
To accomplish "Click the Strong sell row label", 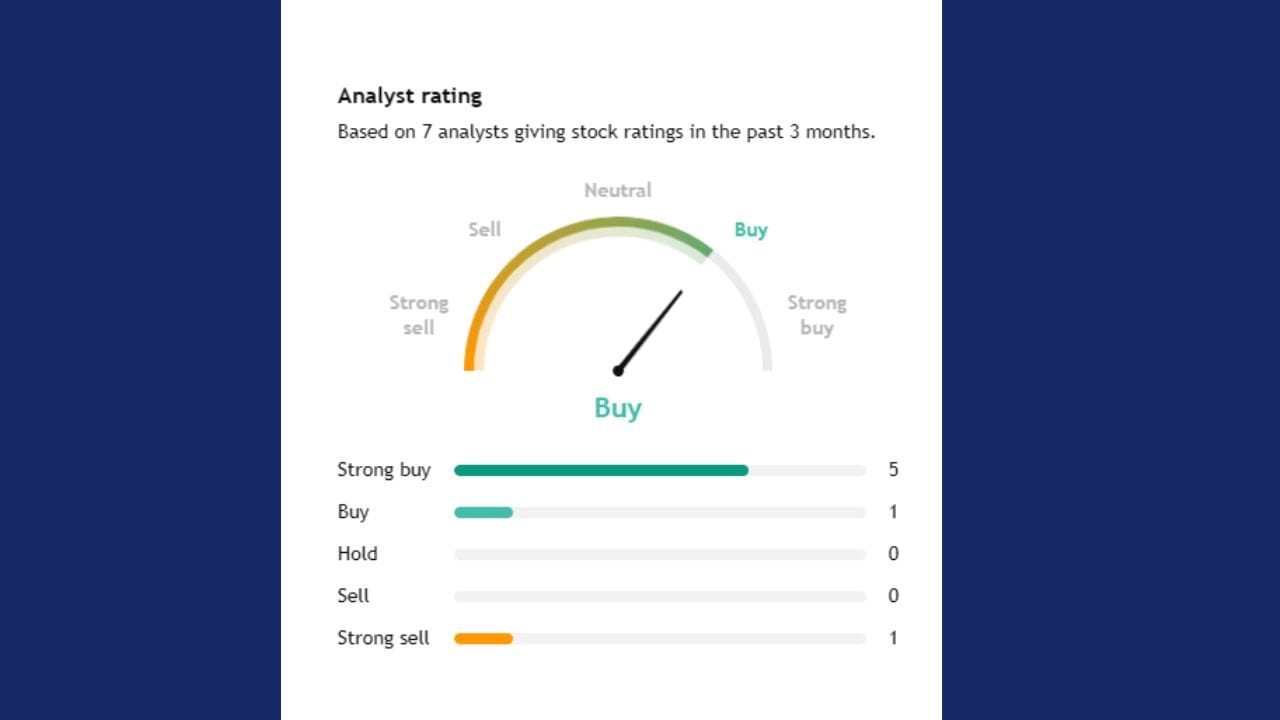I will coord(383,638).
